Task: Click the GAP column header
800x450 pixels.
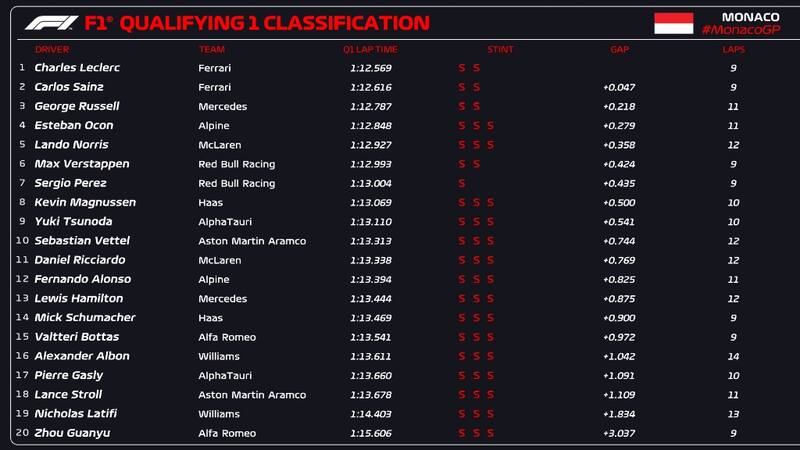Action: (x=619, y=49)
